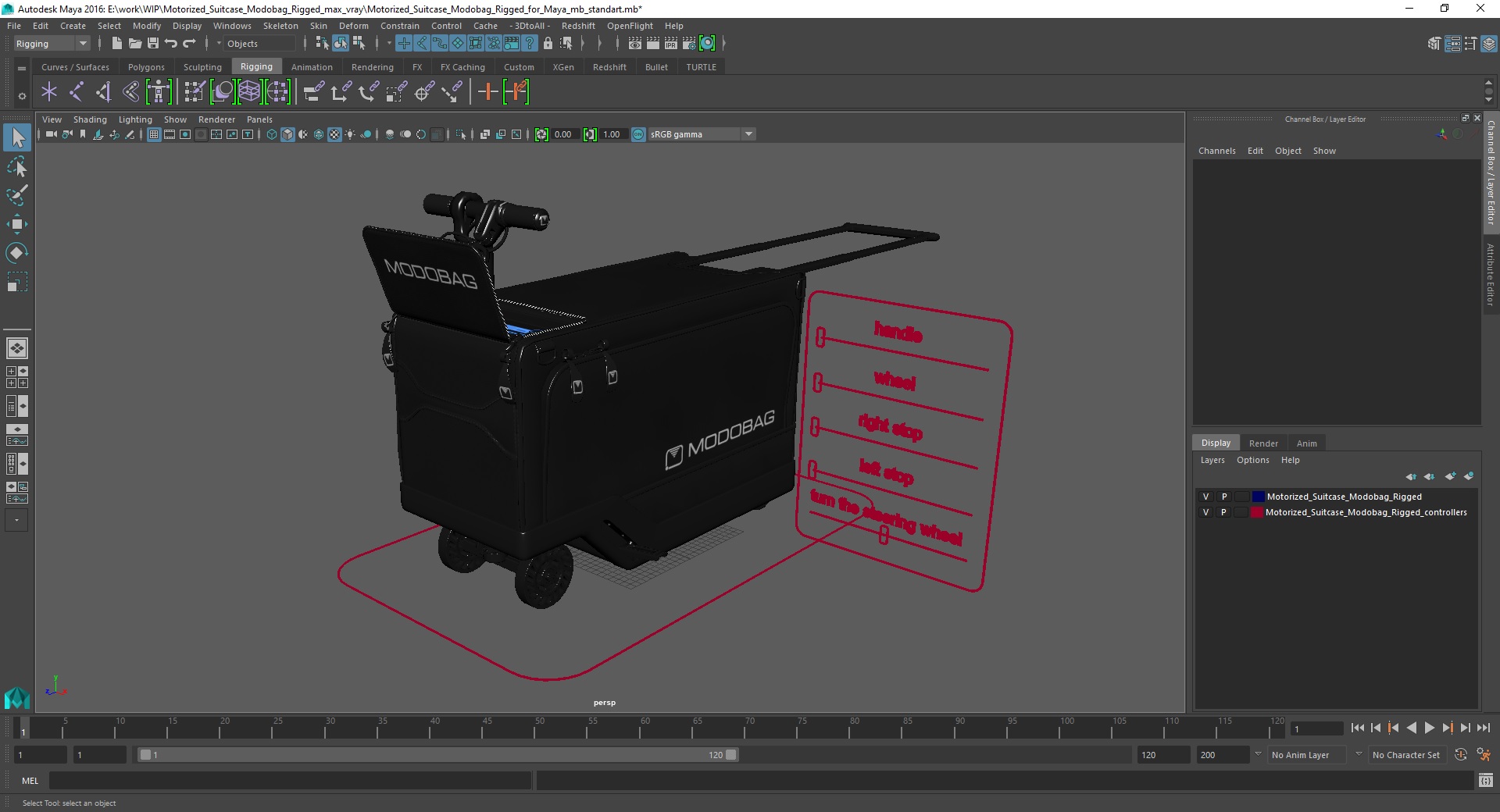Open the sRGB gamma view transform dropdown
Image resolution: width=1500 pixels, height=812 pixels.
702,134
